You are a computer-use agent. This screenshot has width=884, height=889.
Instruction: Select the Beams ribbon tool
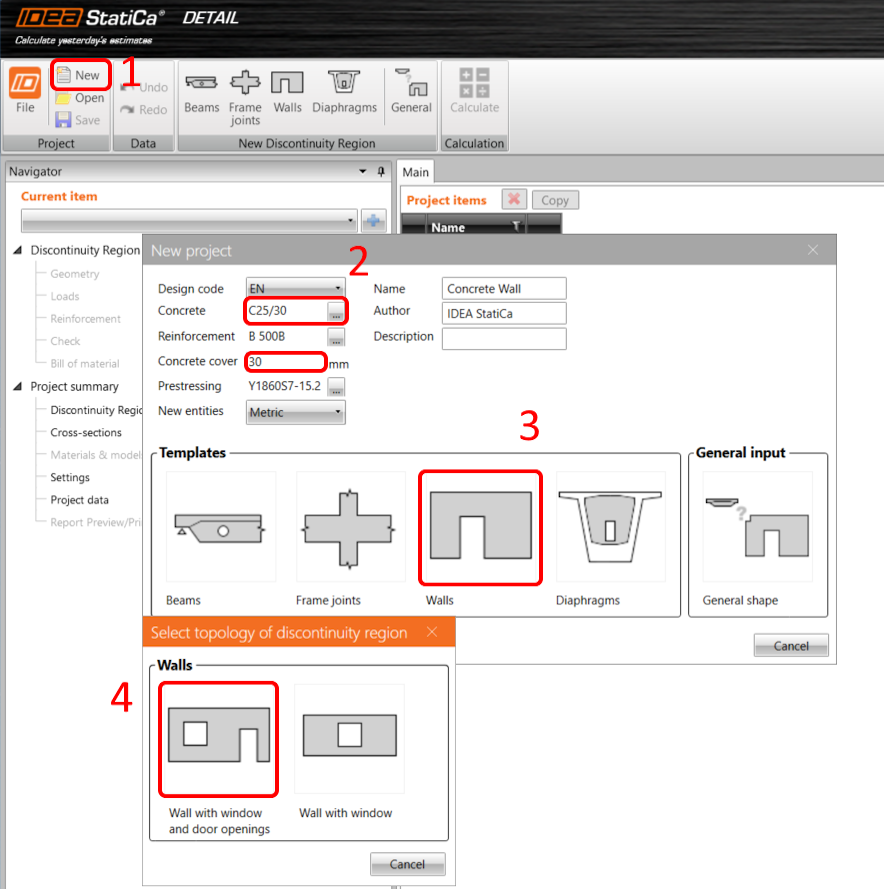coord(201,94)
